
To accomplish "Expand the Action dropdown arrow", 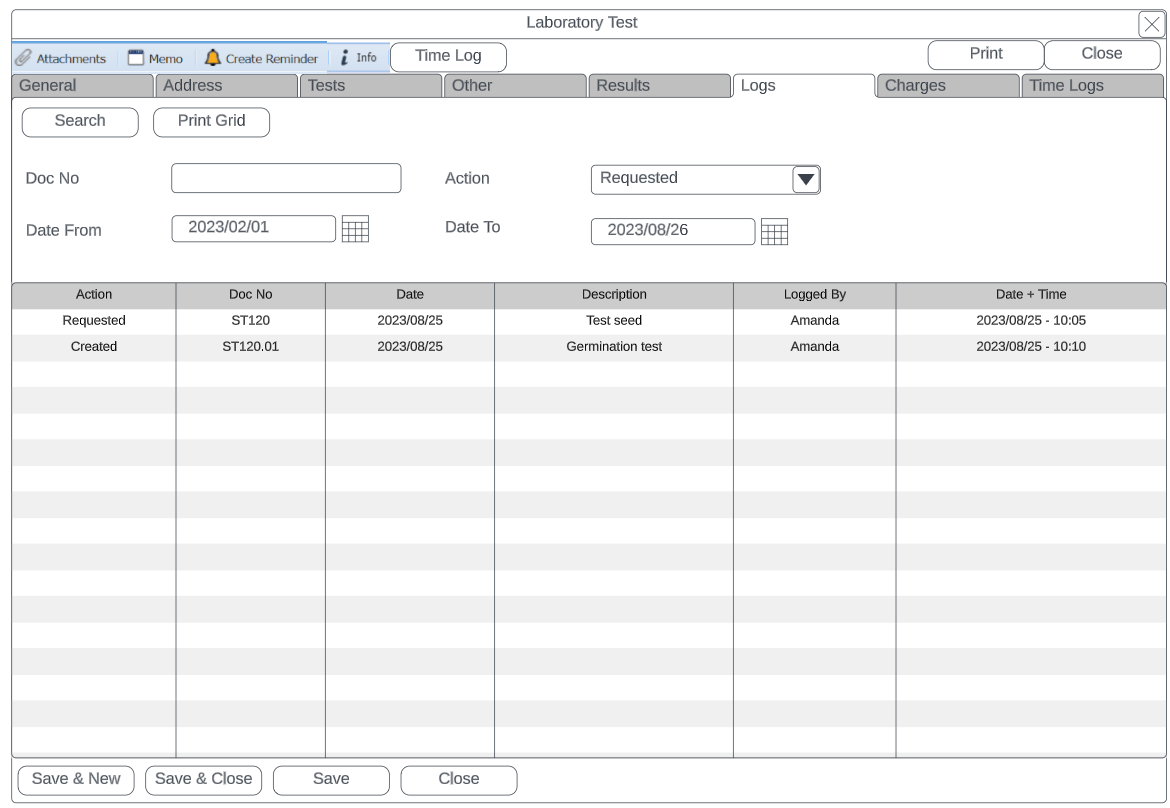I will (806, 180).
